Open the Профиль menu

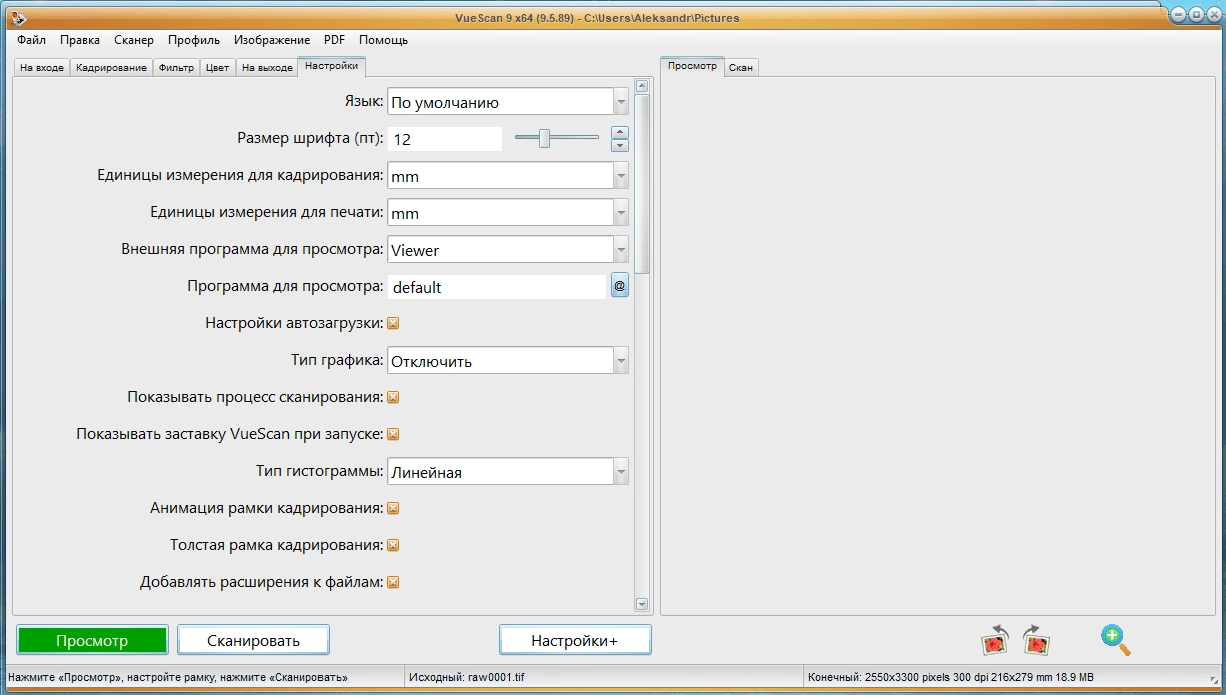[x=194, y=40]
